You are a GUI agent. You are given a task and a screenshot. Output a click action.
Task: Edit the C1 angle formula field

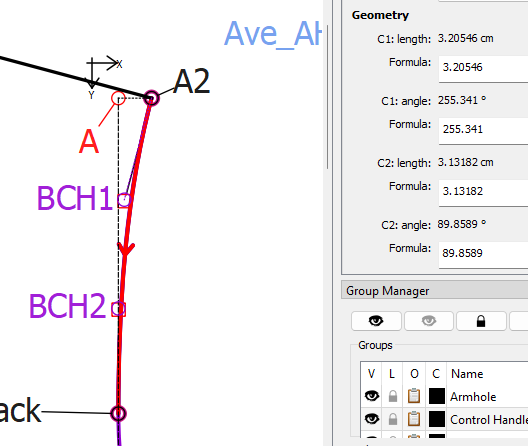click(x=484, y=130)
